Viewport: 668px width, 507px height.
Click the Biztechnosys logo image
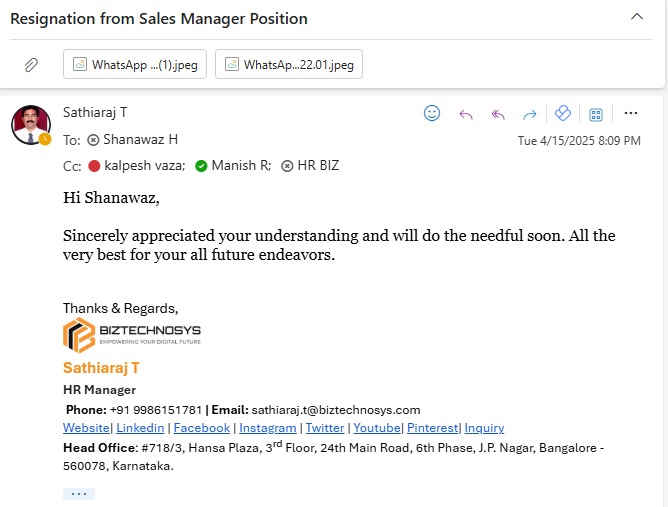click(x=132, y=334)
